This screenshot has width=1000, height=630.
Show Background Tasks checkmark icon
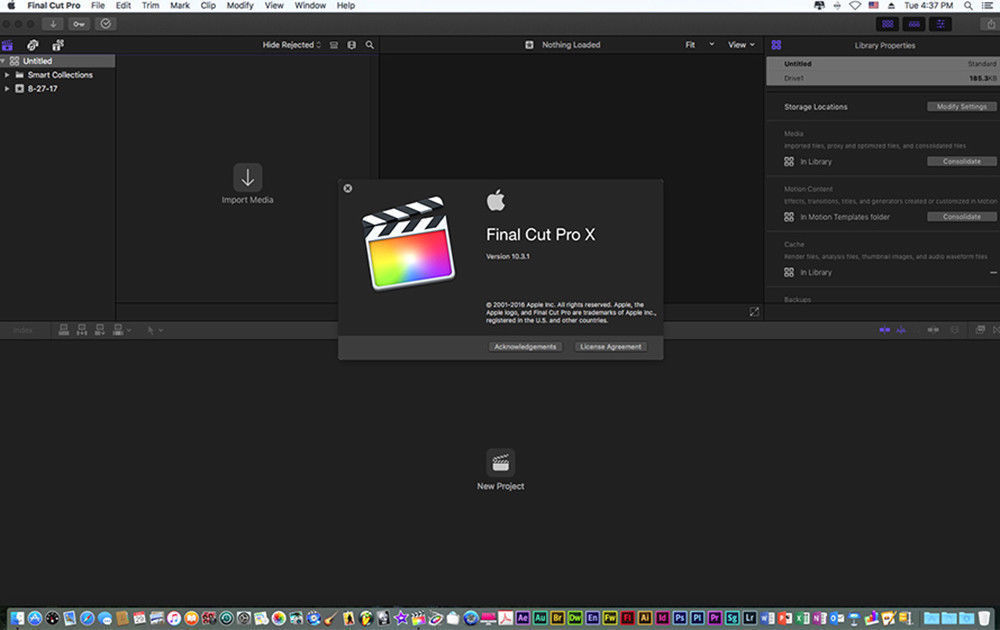(x=106, y=24)
